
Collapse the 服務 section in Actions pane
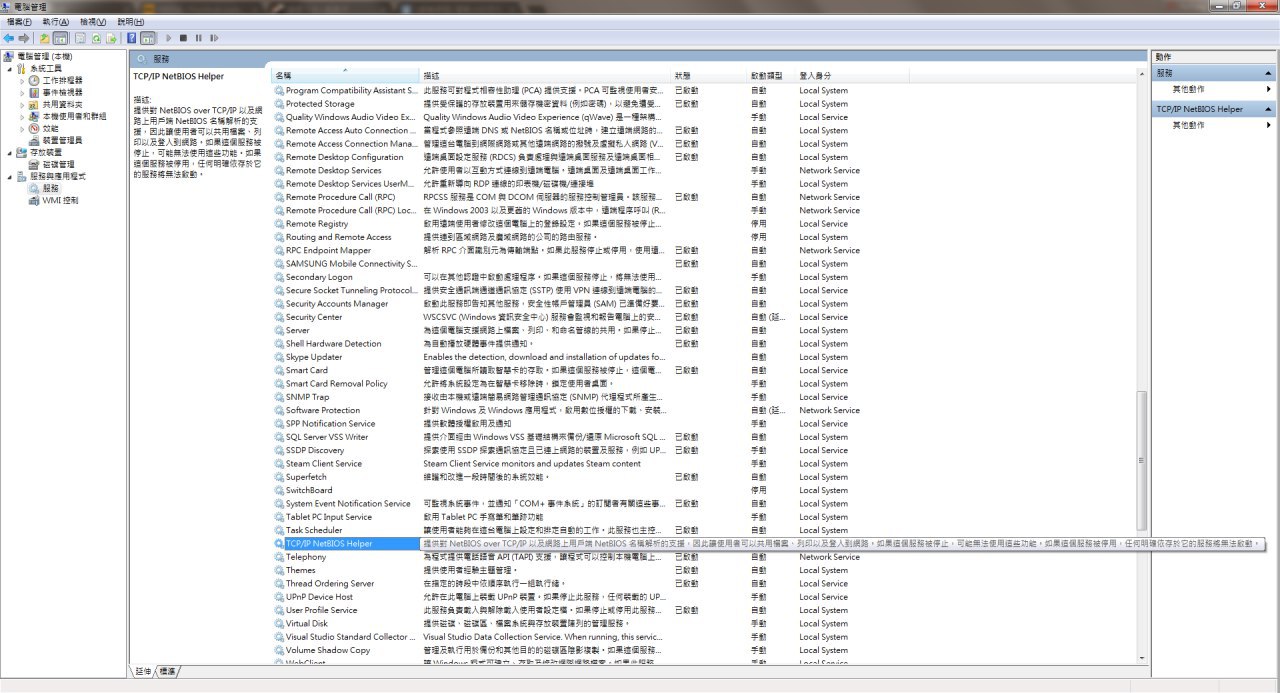pyautogui.click(x=1269, y=73)
